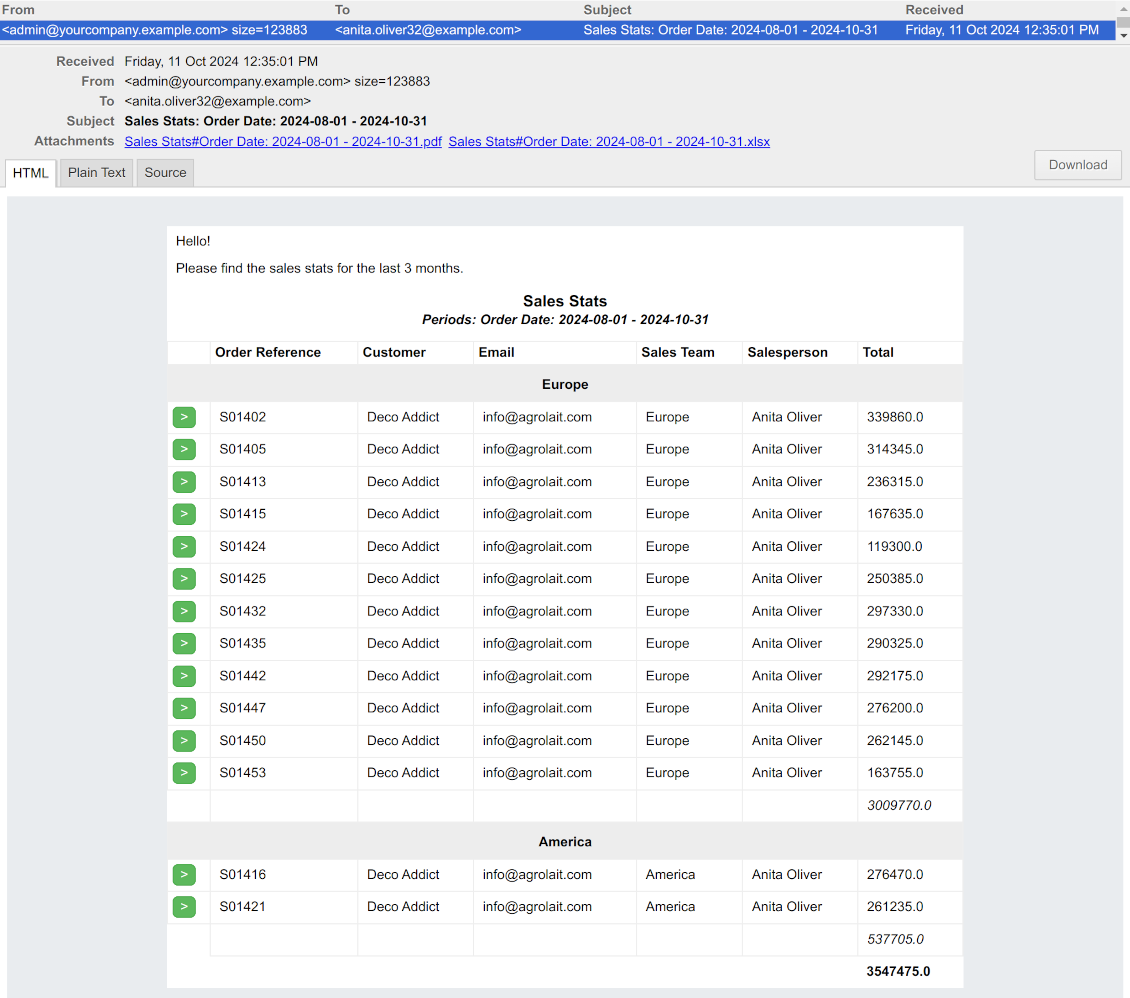Viewport: 1130px width, 998px height.
Task: Click the total value 314345.0
Action: pos(895,450)
